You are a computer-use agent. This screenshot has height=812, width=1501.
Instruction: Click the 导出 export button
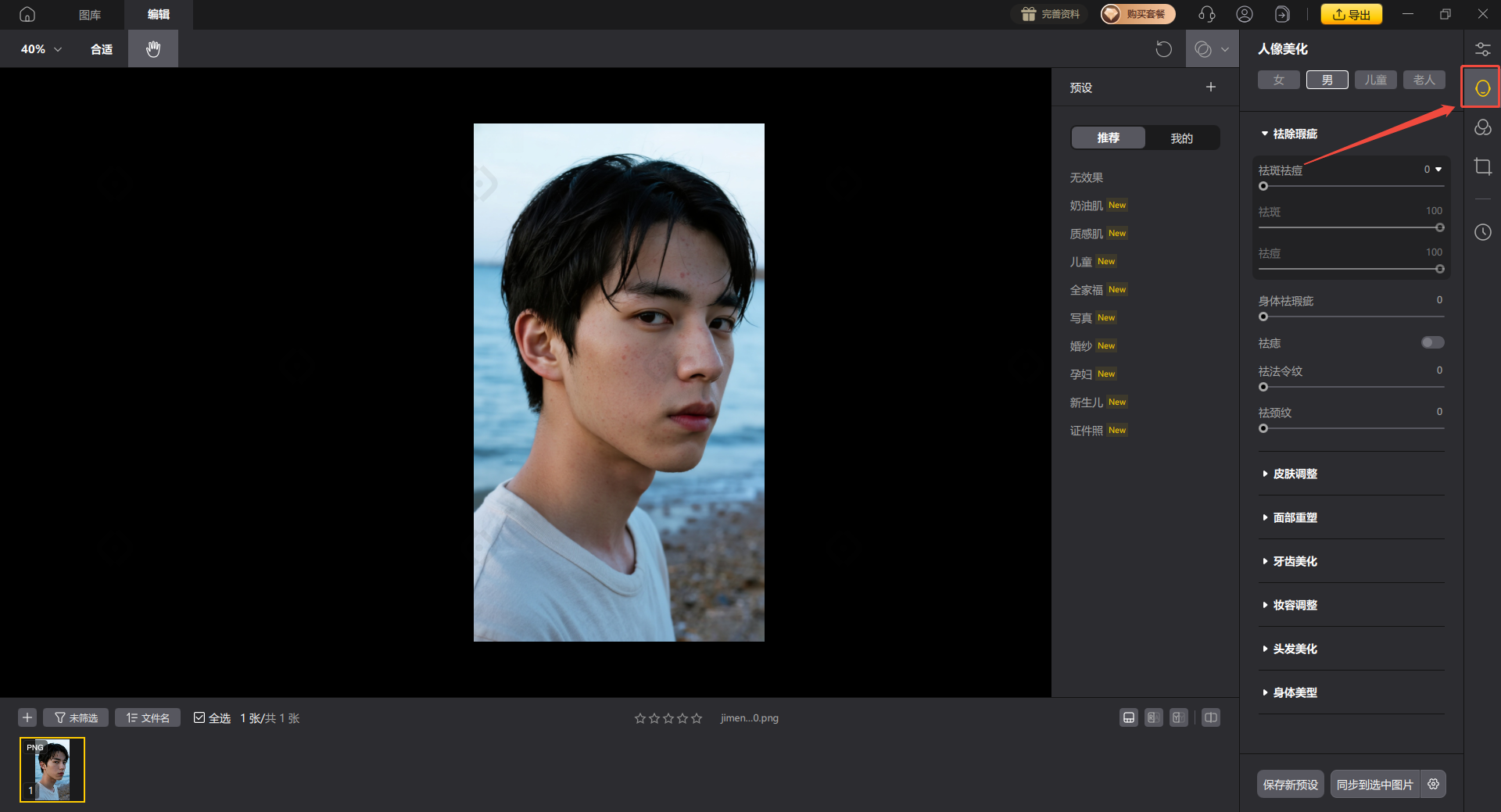pyautogui.click(x=1351, y=14)
